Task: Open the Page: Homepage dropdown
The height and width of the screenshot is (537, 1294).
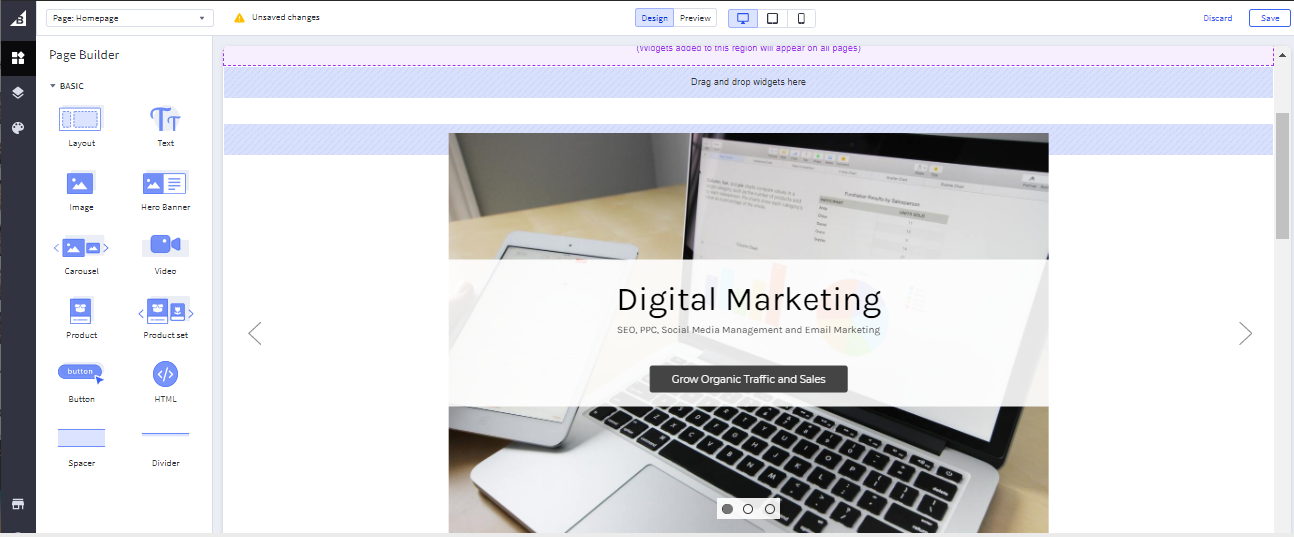Action: (130, 18)
